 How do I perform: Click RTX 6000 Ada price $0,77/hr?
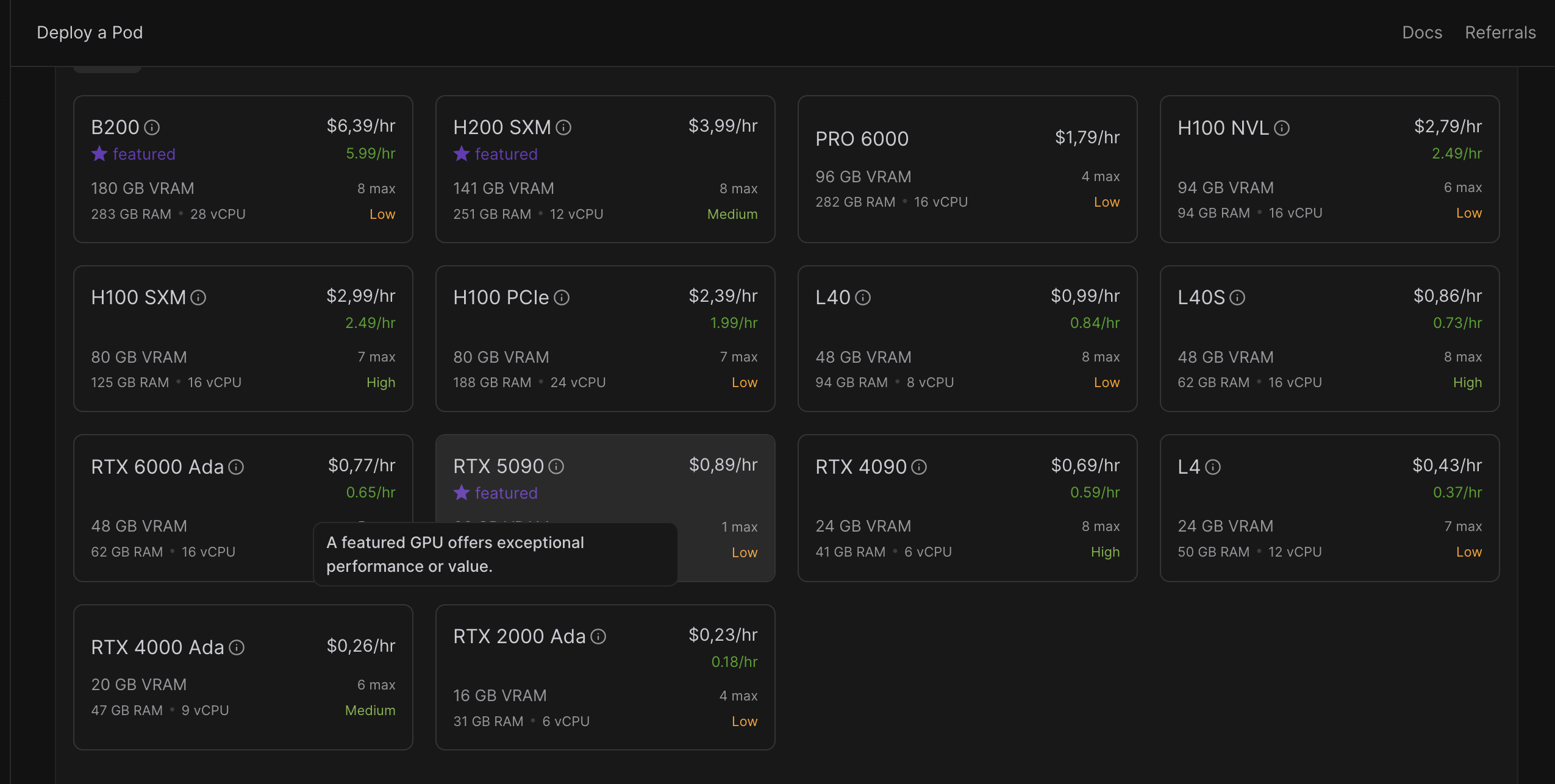click(x=362, y=466)
